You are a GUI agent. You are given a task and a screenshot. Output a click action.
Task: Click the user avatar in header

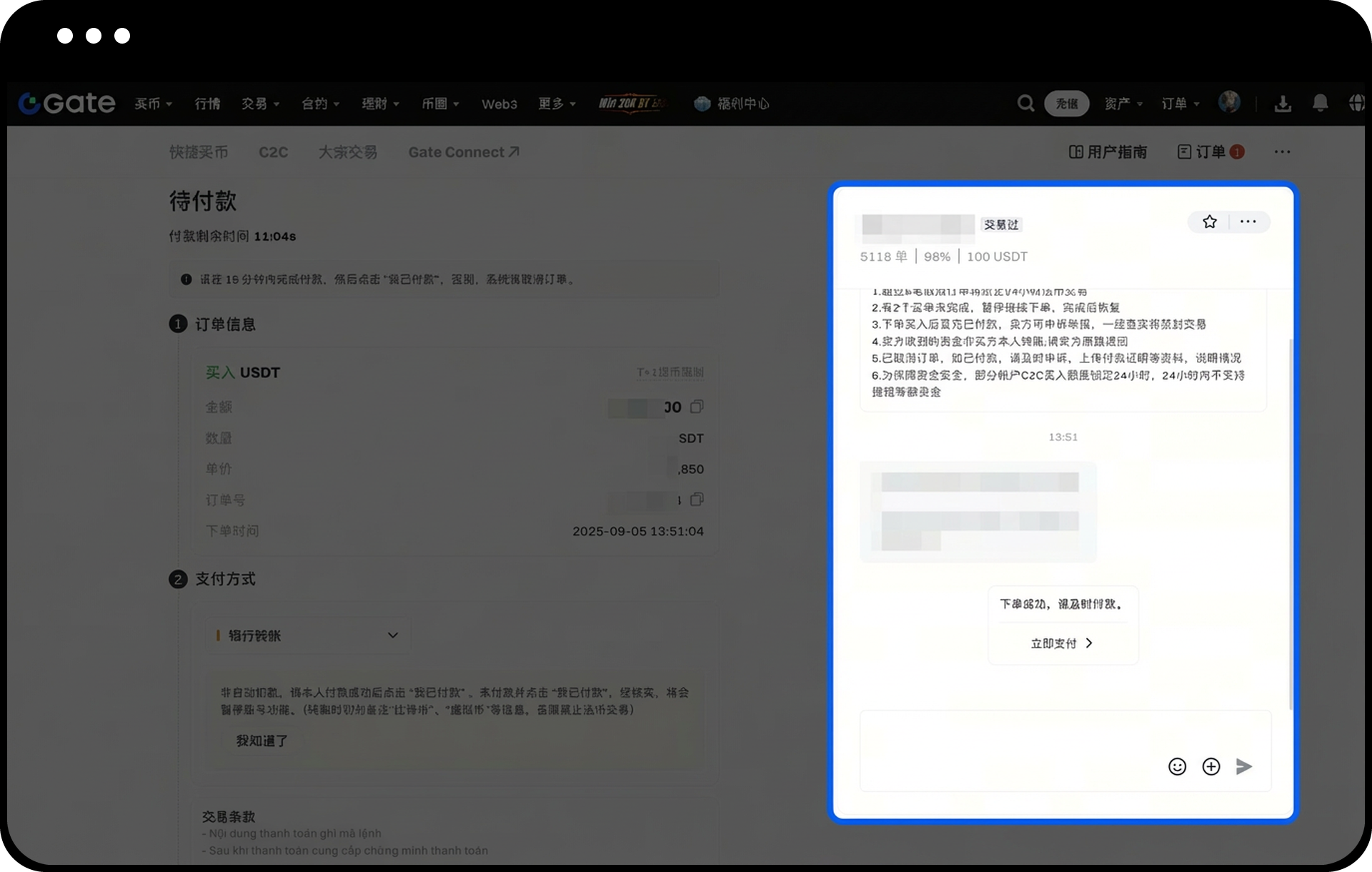click(x=1229, y=102)
